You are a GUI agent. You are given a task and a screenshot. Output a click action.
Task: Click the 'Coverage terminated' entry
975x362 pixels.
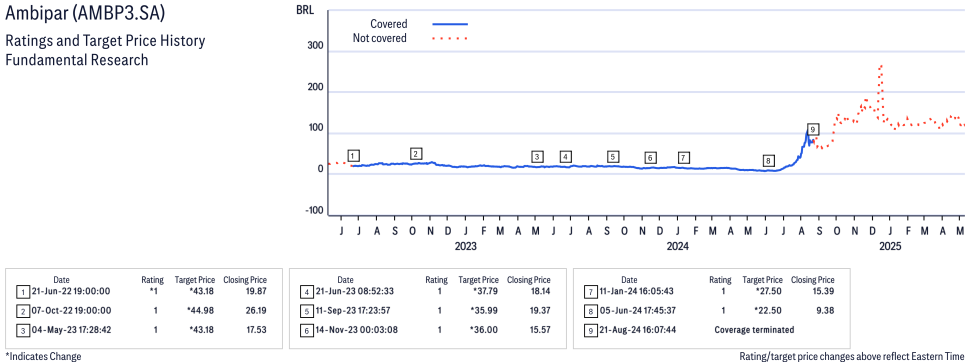point(754,330)
